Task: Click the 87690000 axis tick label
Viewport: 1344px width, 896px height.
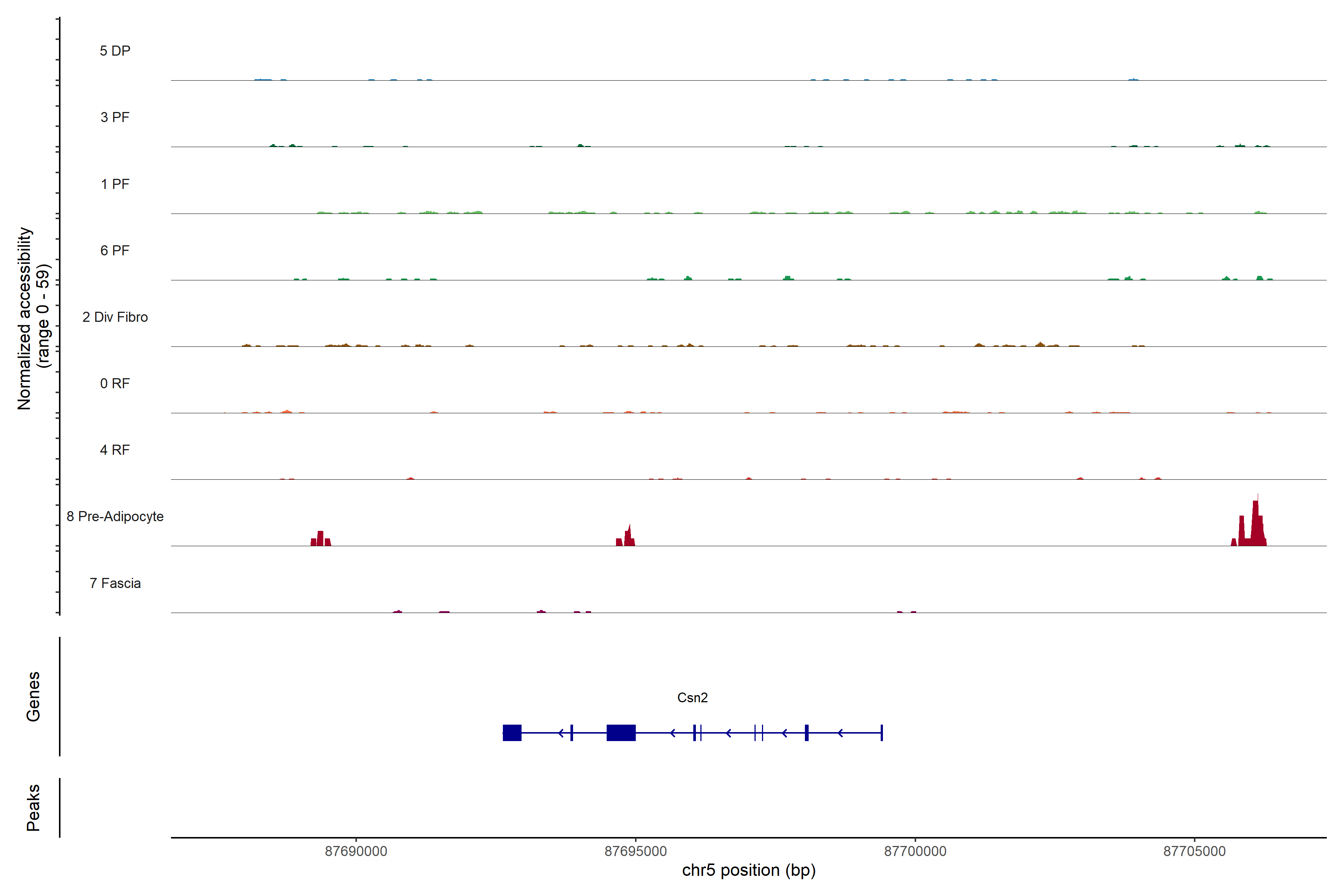Action: tap(356, 851)
